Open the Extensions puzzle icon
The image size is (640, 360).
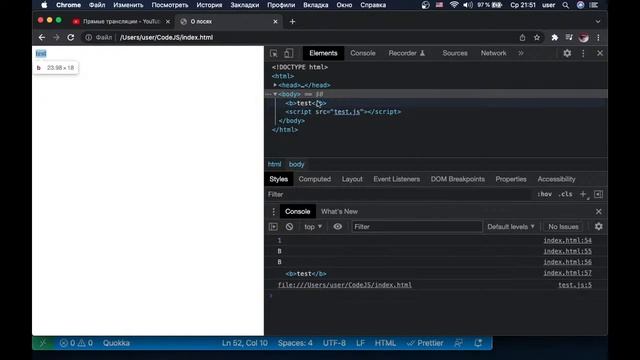point(554,38)
